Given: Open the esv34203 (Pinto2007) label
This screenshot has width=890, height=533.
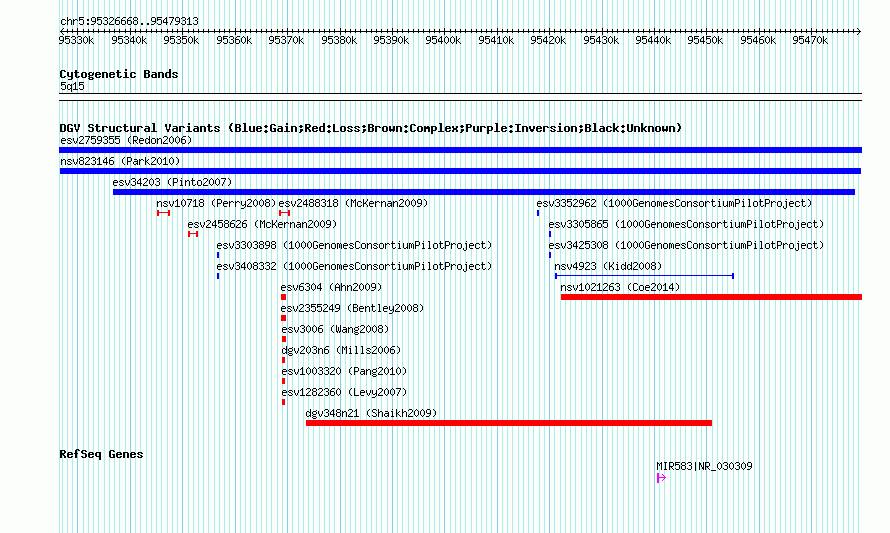Looking at the screenshot, I should [173, 182].
